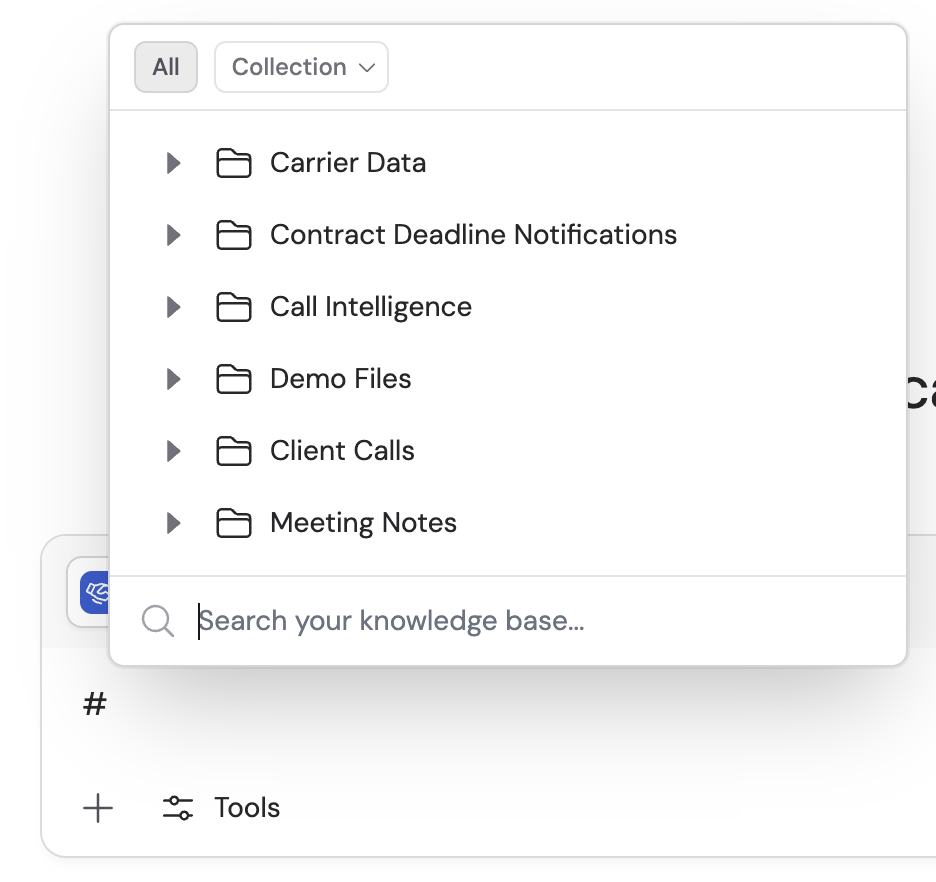Viewport: 936px width, 882px height.
Task: Click the plus button to add content
Action: 98,809
